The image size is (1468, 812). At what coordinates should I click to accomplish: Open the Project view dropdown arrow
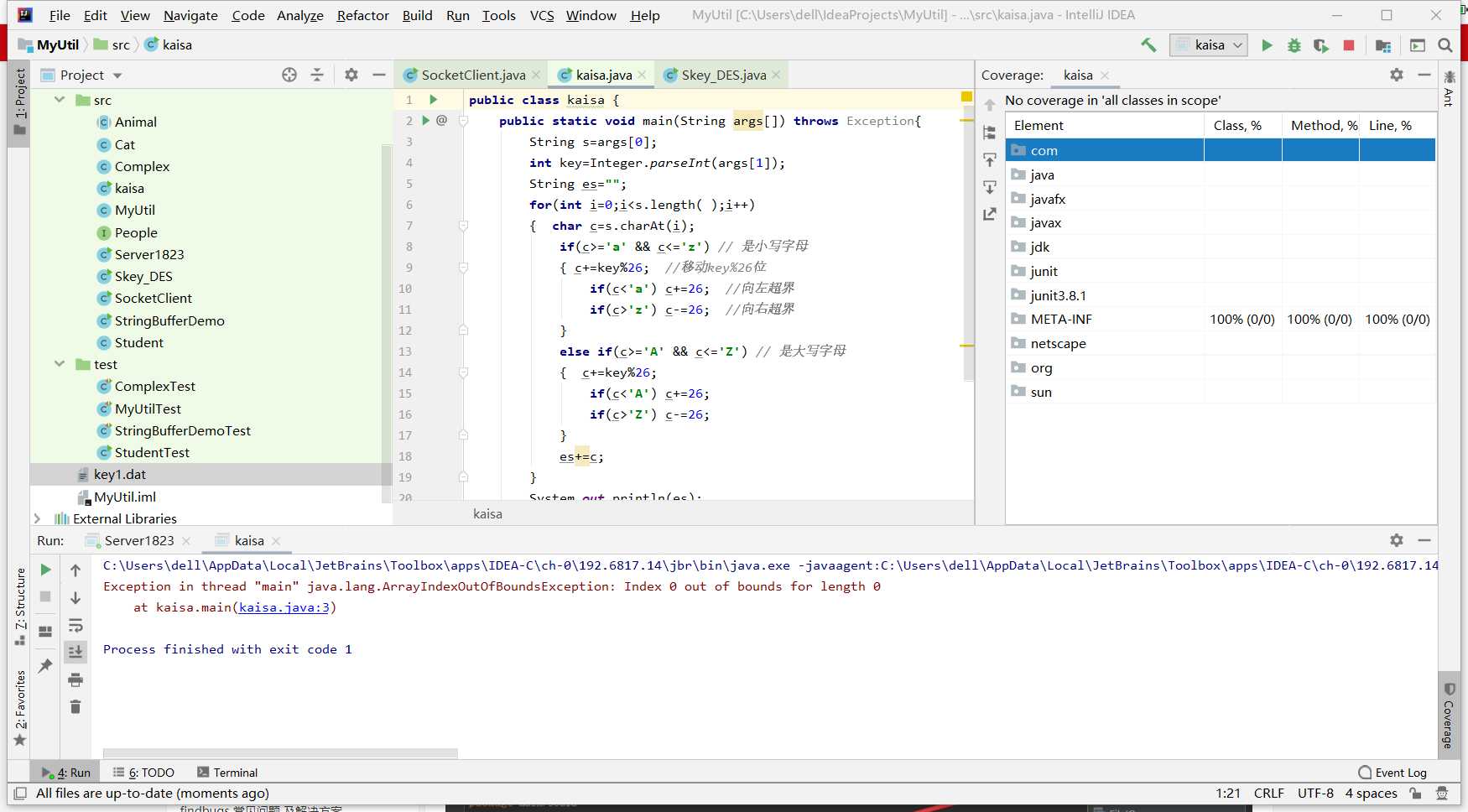click(x=117, y=75)
